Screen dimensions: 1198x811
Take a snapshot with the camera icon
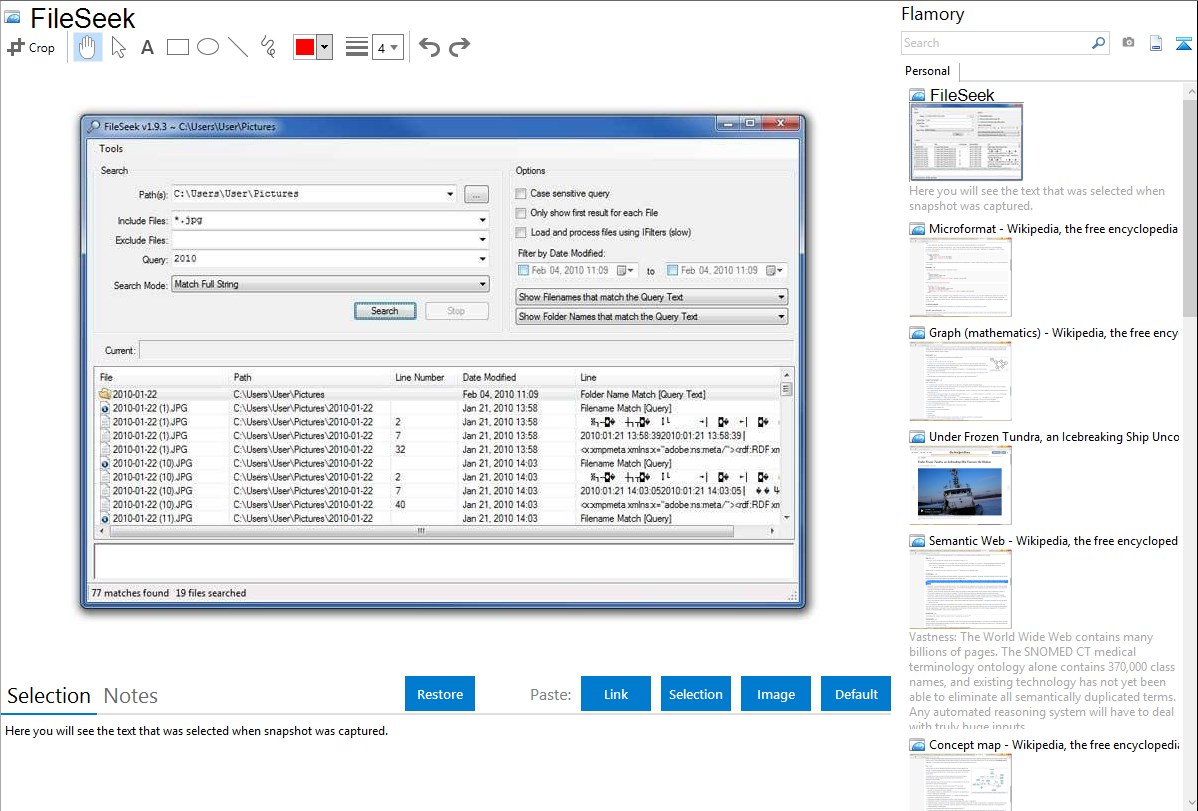click(1128, 43)
